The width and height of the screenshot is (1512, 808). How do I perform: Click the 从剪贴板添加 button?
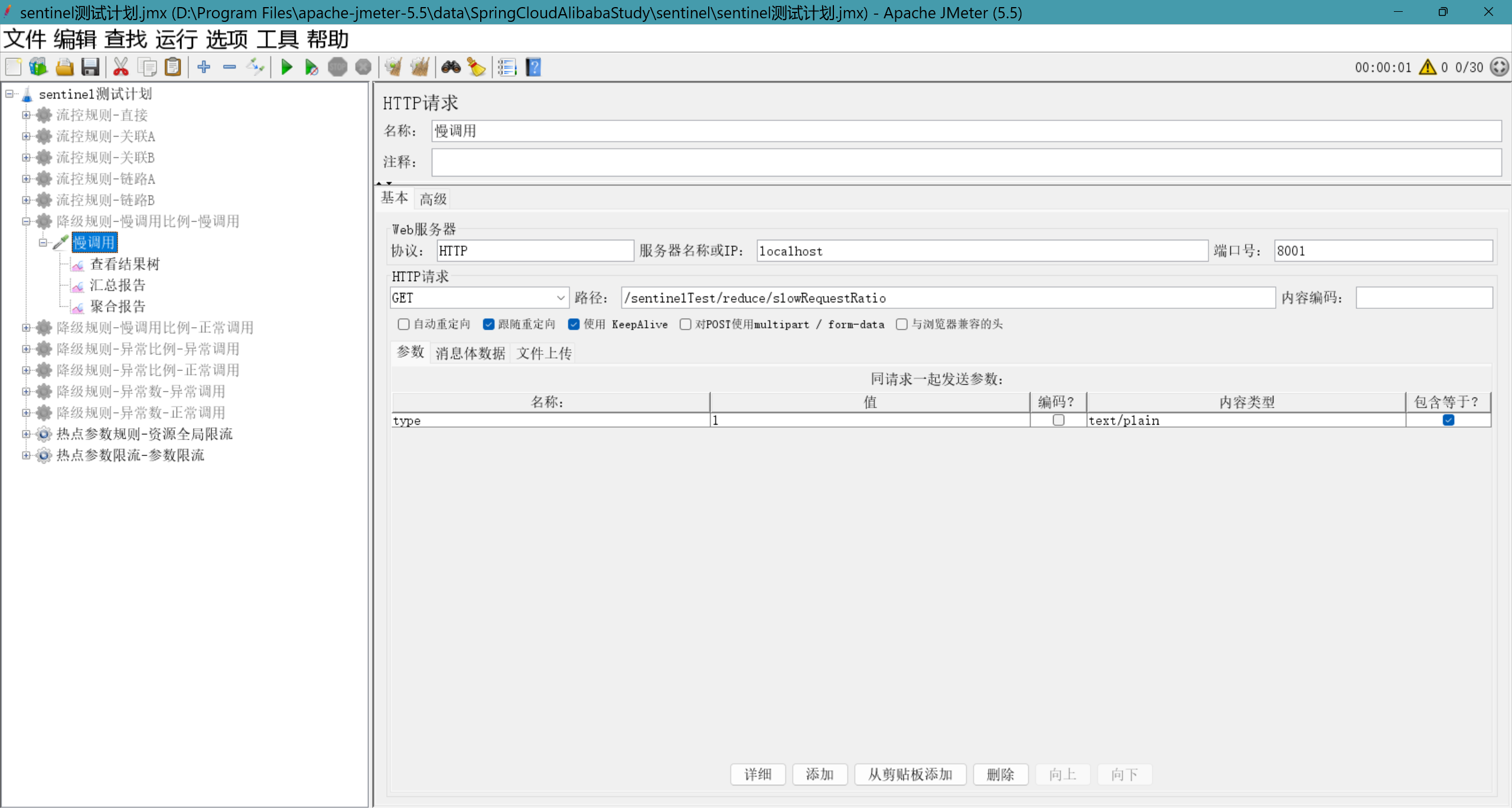point(910,774)
